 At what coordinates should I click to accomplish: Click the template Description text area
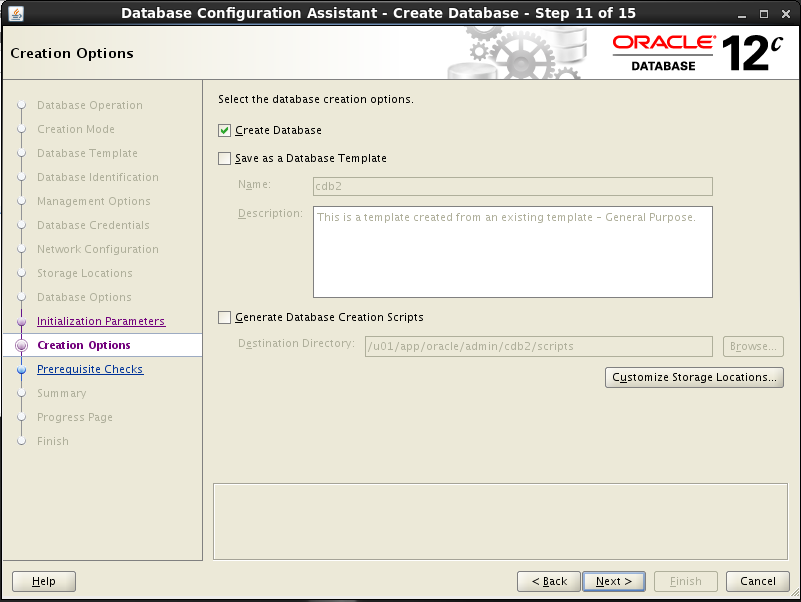tap(512, 252)
